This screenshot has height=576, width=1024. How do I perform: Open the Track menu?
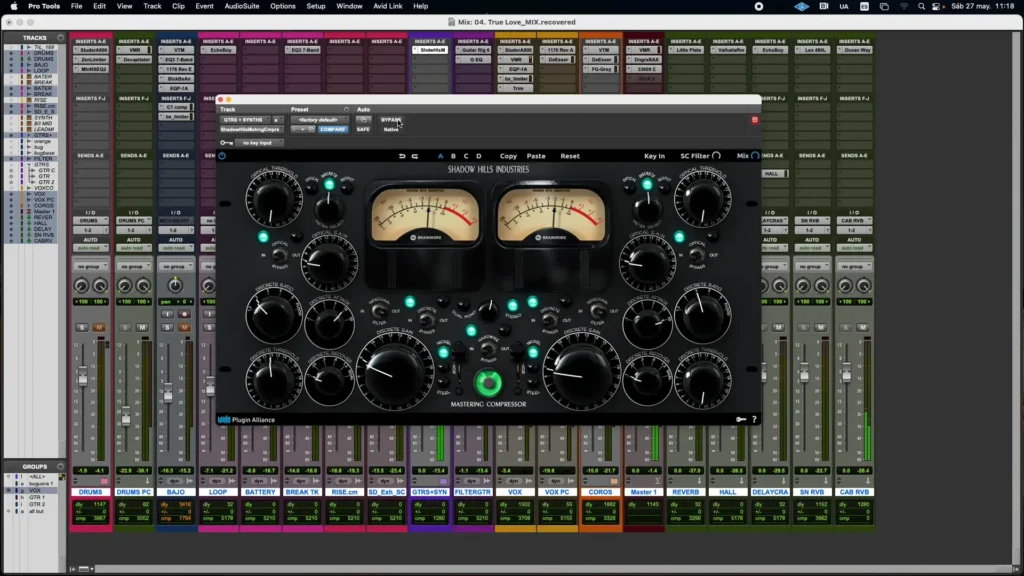[x=152, y=7]
